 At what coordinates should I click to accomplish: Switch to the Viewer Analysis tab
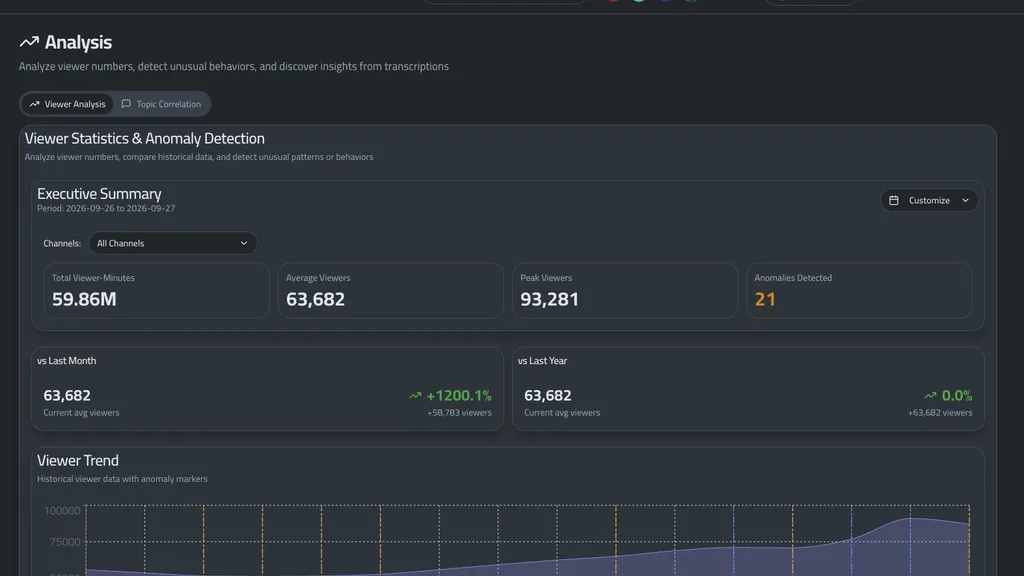pyautogui.click(x=67, y=104)
